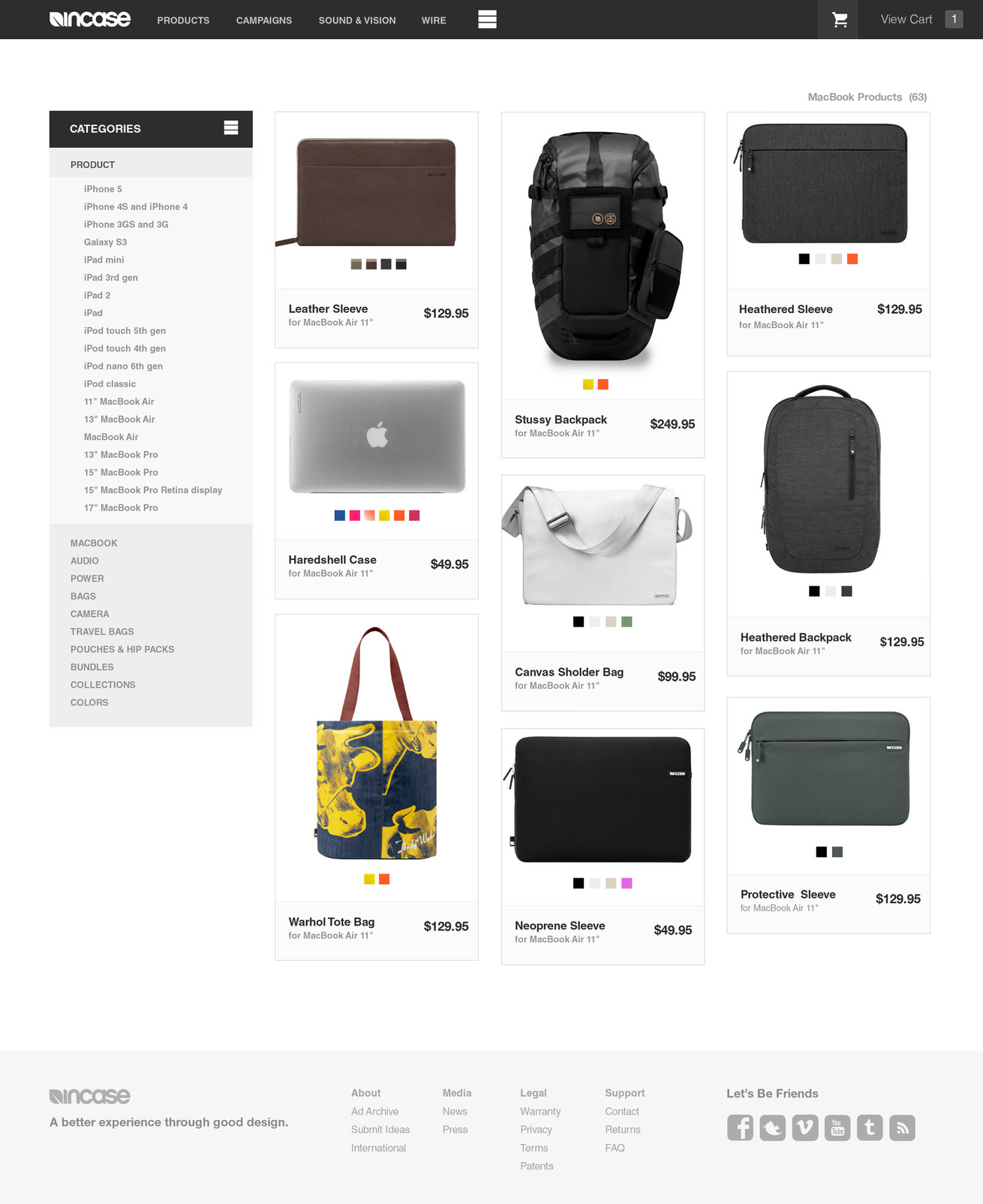983x1204 pixels.
Task: Expand the AUDIO category section
Action: pos(85,561)
